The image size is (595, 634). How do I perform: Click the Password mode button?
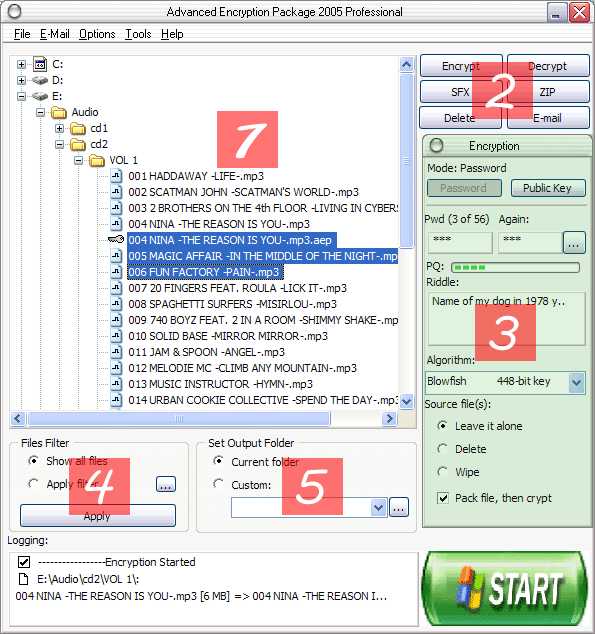(464, 188)
